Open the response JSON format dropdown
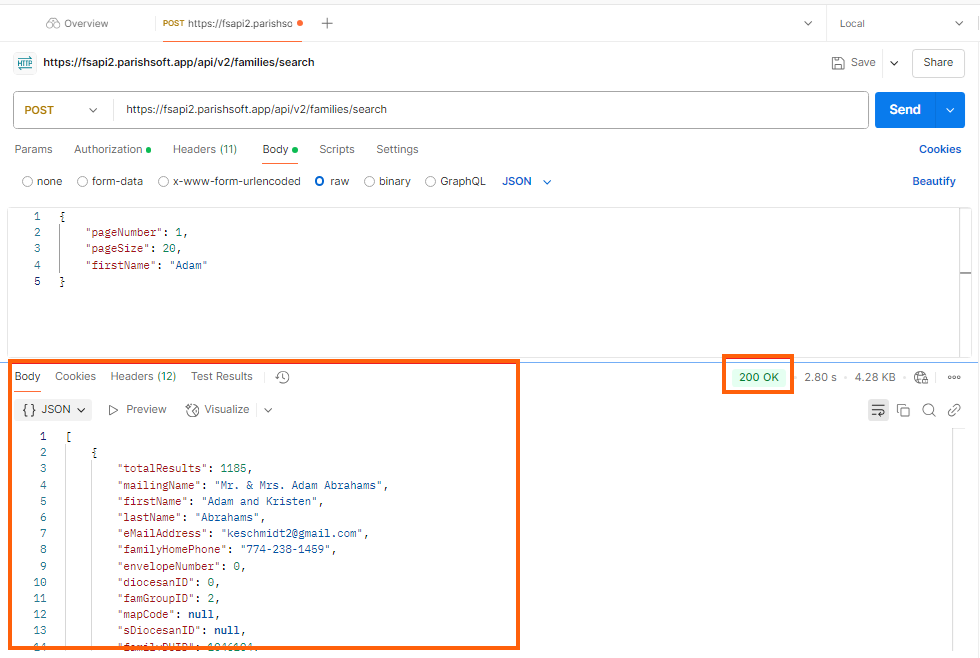The height and width of the screenshot is (658, 980). coord(53,410)
